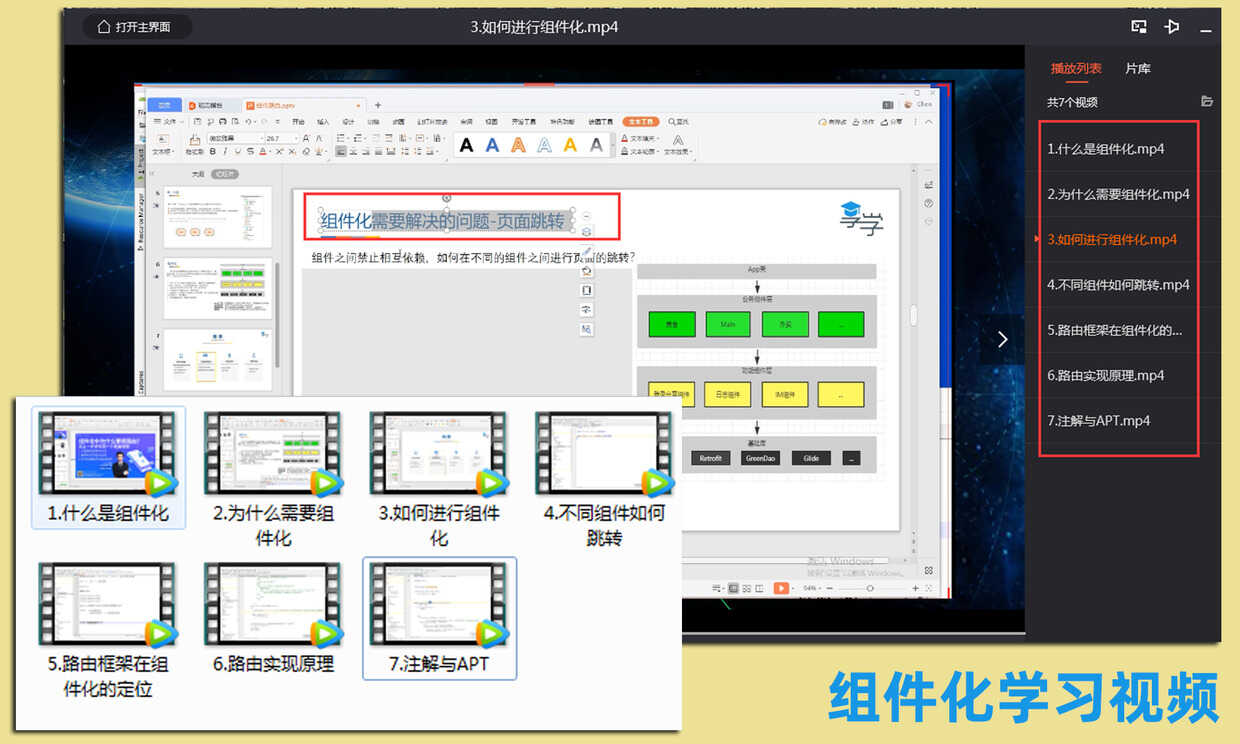1240x744 pixels.
Task: Apply the orange A text style preset
Action: pos(518,145)
